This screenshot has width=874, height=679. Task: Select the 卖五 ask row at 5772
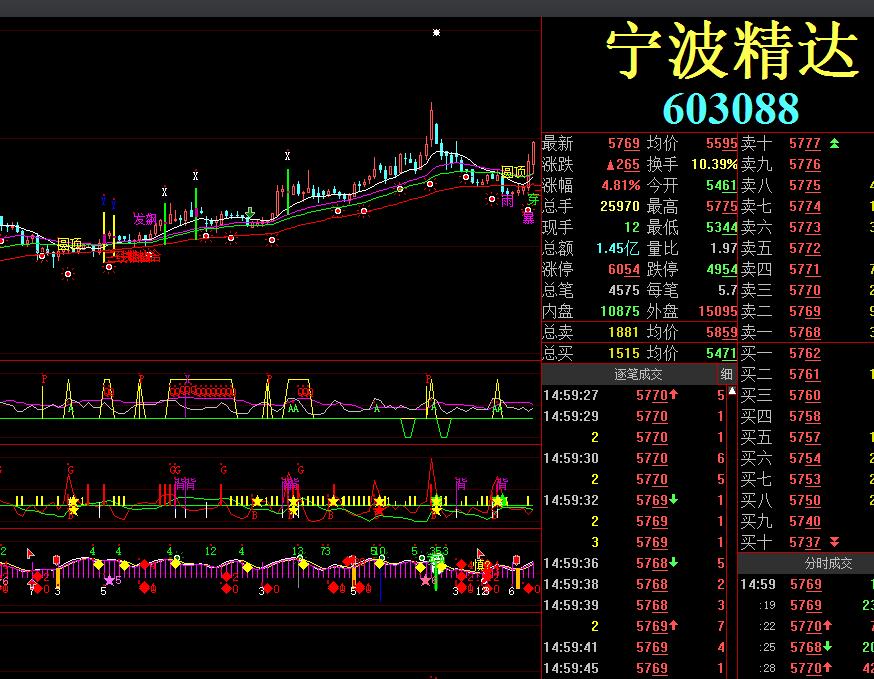coord(806,248)
